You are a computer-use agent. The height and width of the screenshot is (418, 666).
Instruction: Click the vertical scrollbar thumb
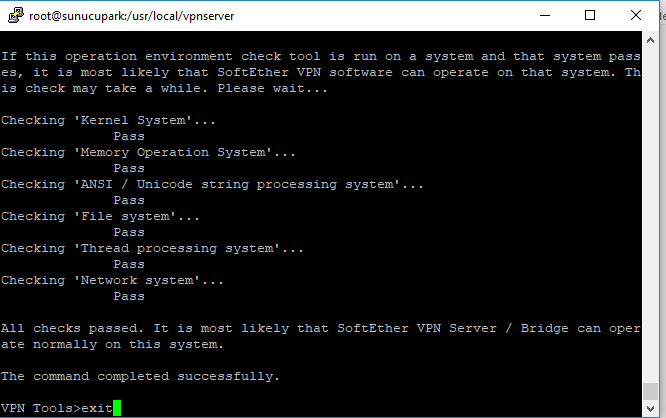[650, 391]
